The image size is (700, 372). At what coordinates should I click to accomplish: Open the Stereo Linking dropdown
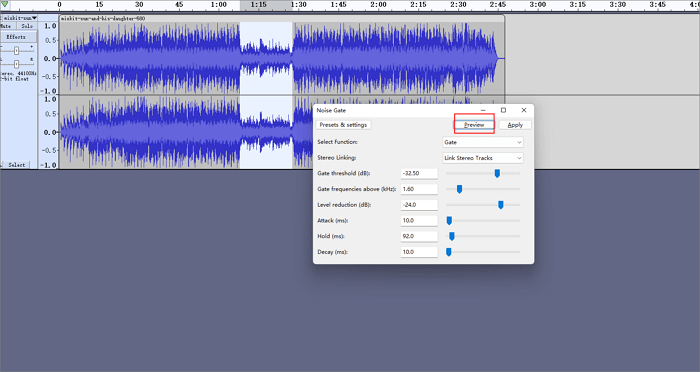483,158
